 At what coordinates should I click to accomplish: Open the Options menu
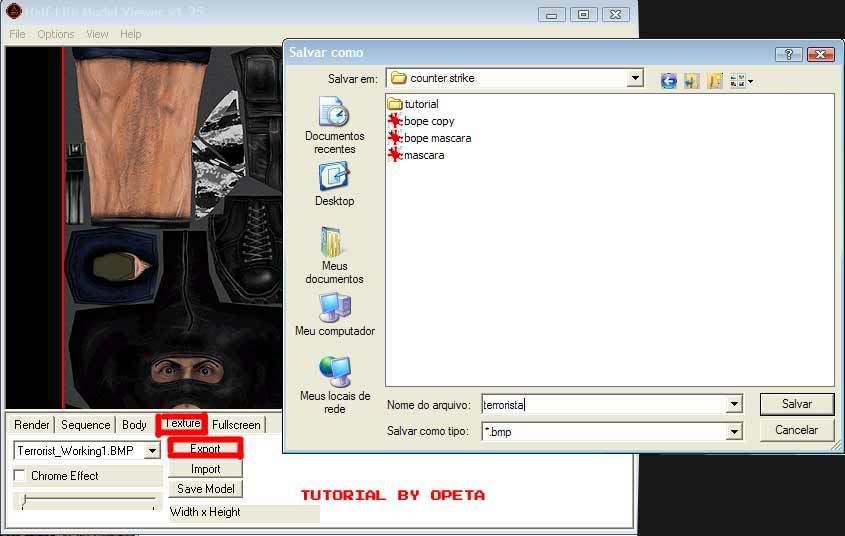(x=56, y=34)
